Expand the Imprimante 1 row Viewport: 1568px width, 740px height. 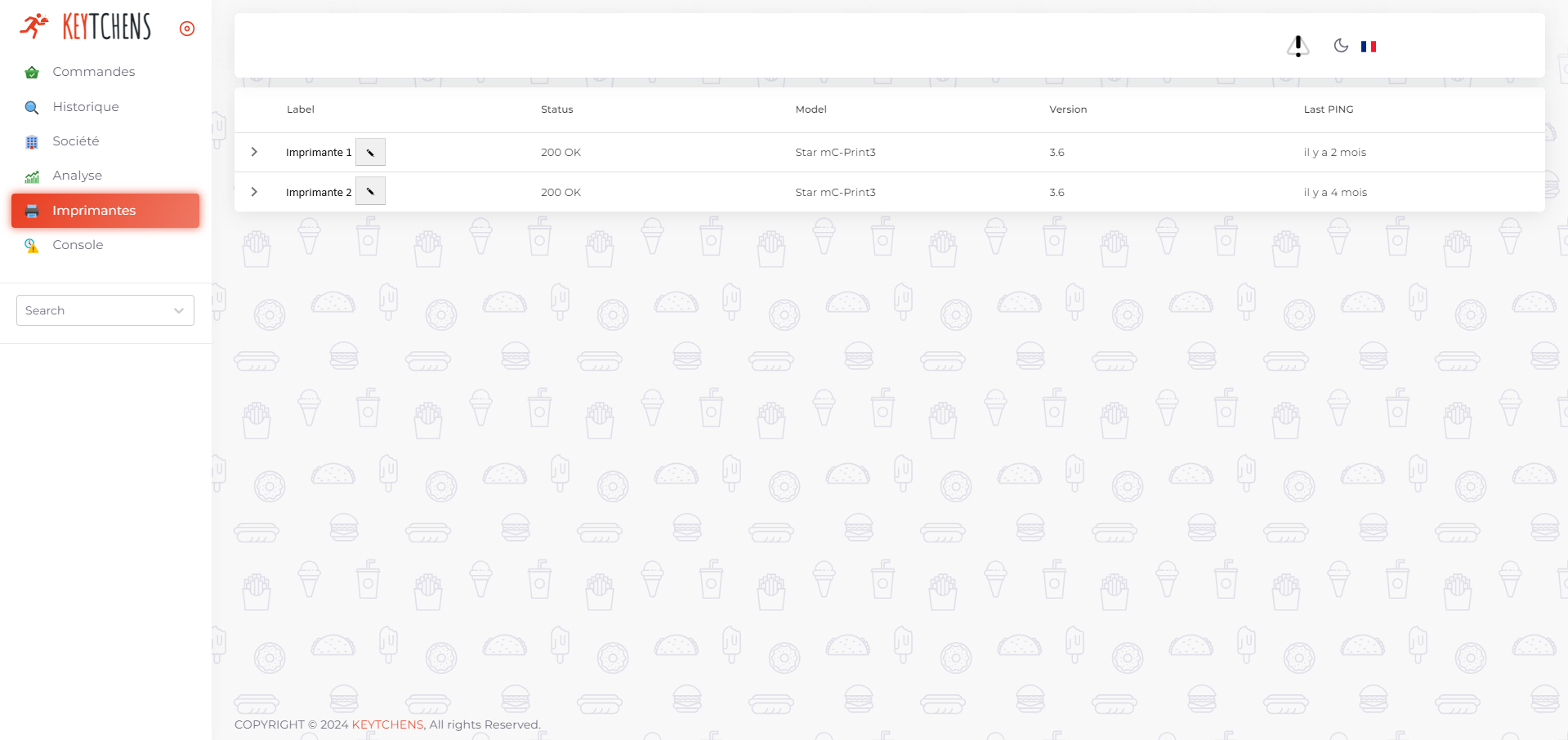254,153
